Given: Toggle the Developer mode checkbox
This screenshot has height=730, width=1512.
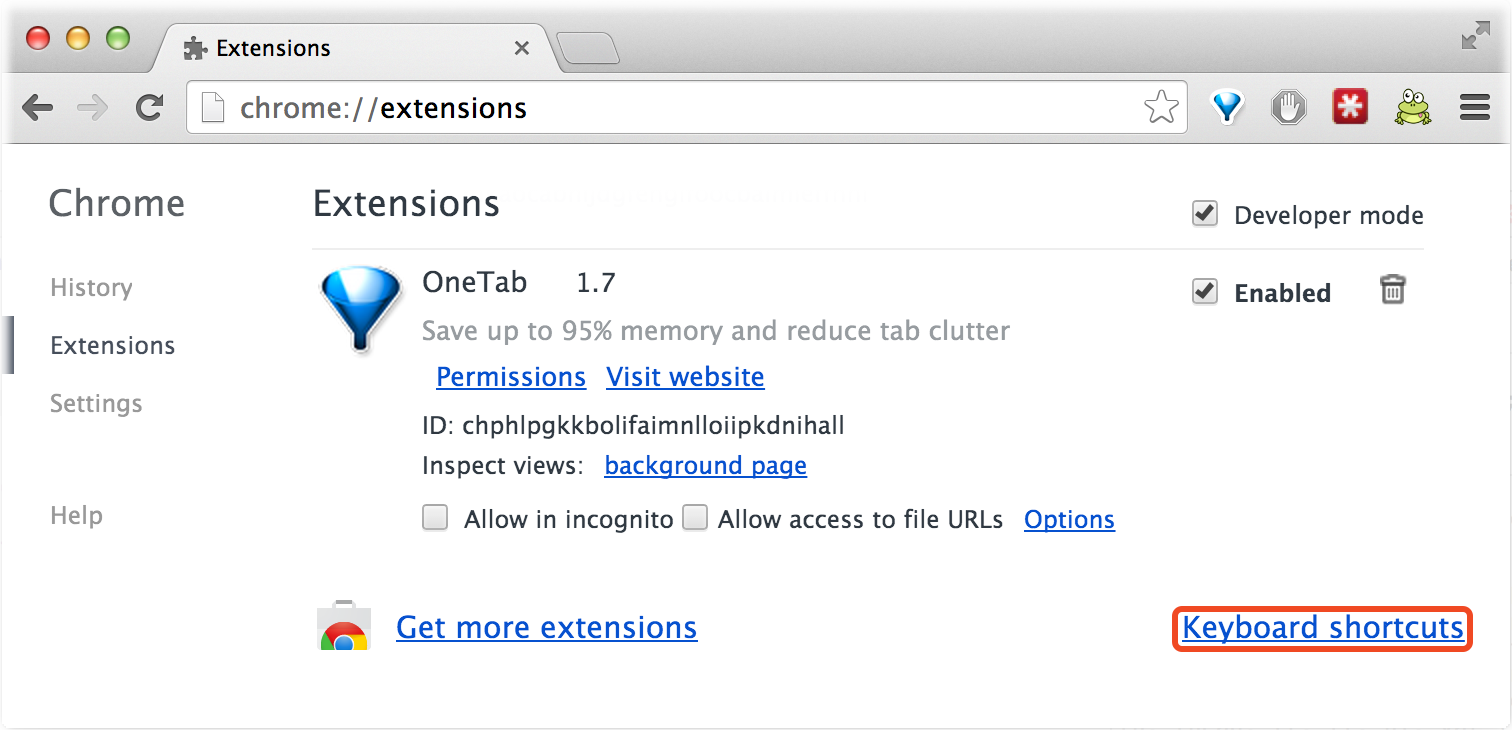Looking at the screenshot, I should click(1205, 214).
